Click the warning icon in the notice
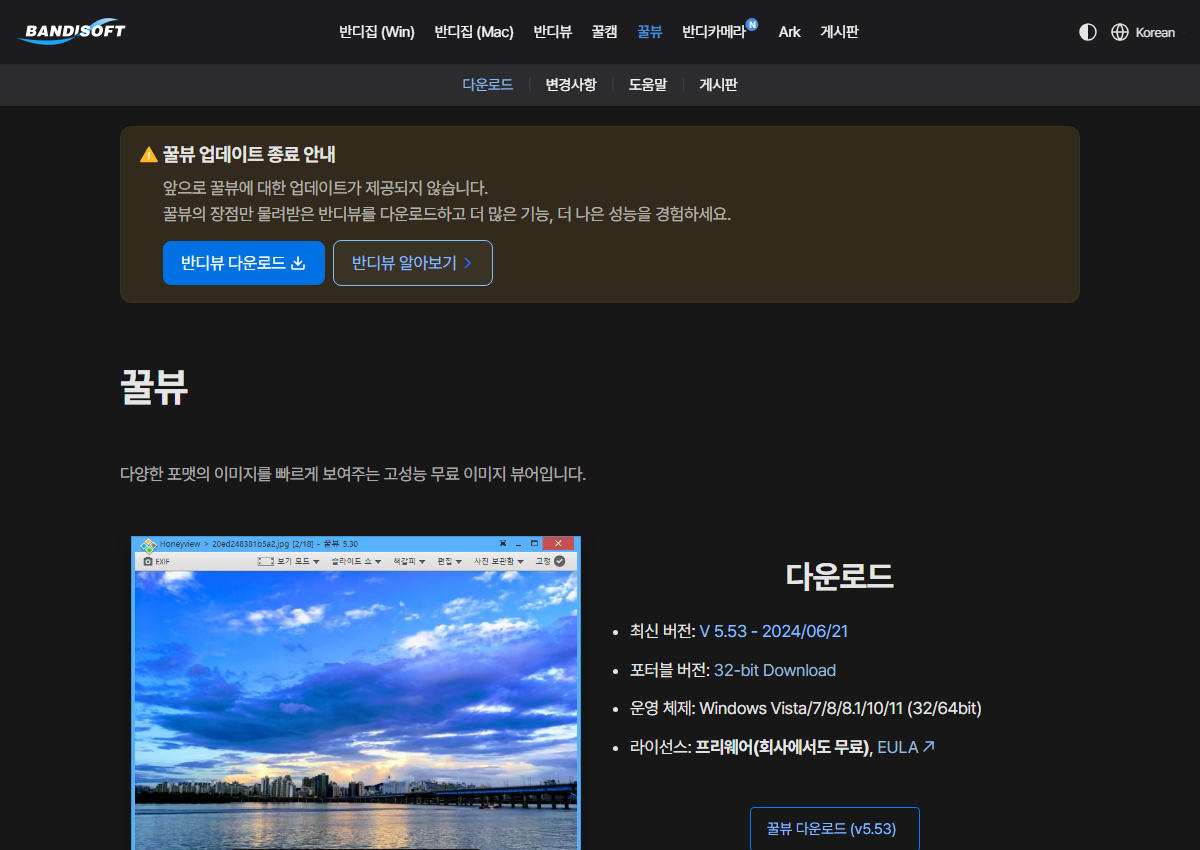1200x850 pixels. [x=149, y=155]
